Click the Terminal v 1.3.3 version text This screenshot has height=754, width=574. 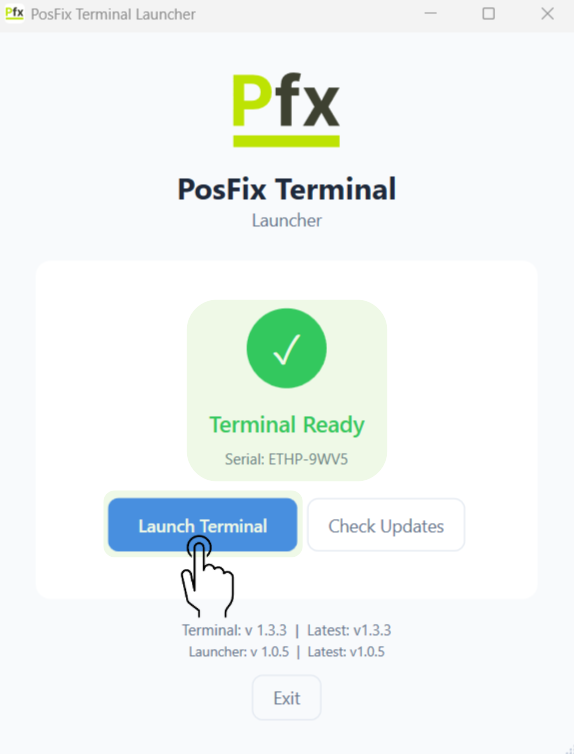(234, 630)
